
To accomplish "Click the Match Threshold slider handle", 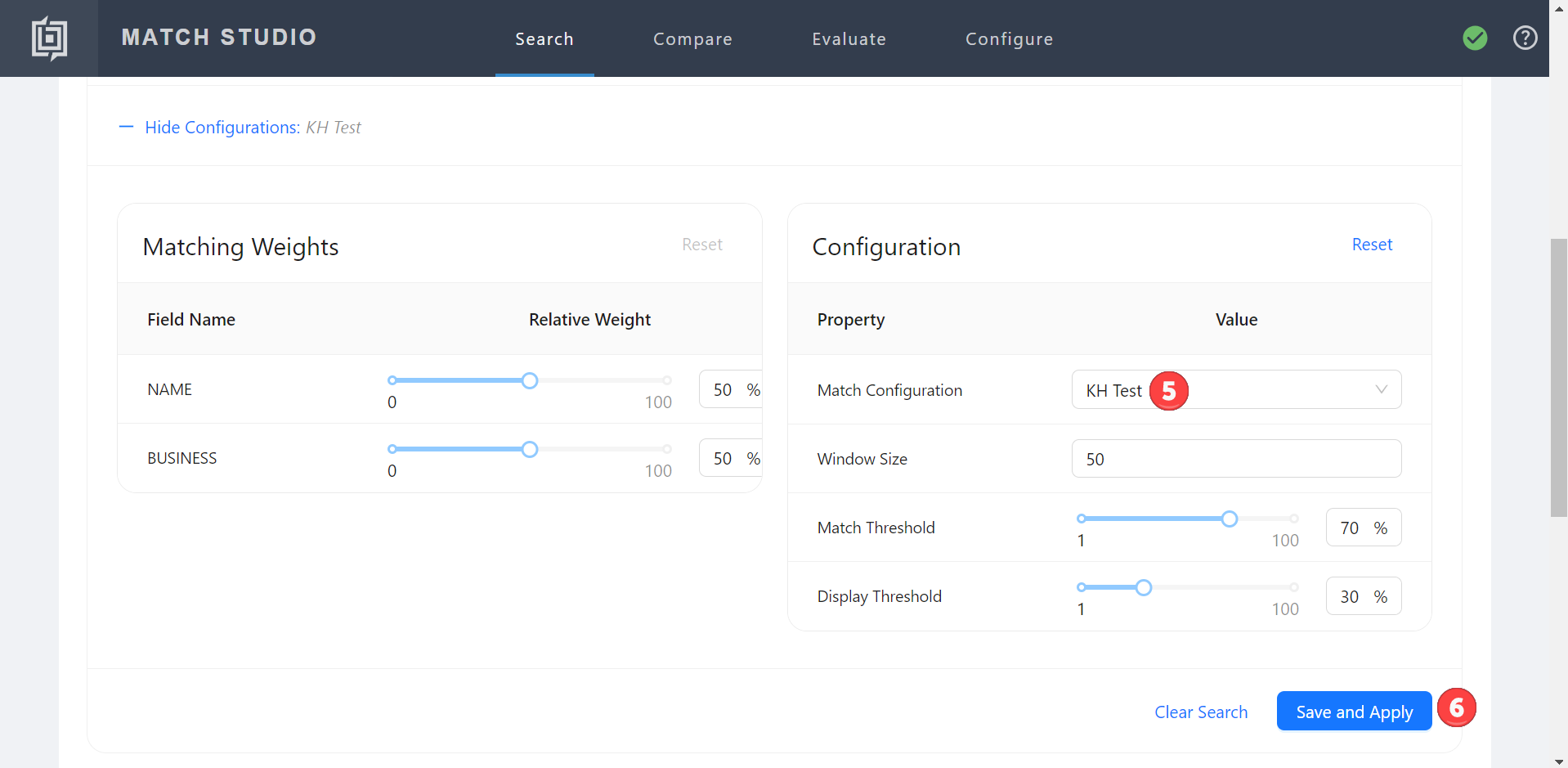I will click(x=1230, y=519).
